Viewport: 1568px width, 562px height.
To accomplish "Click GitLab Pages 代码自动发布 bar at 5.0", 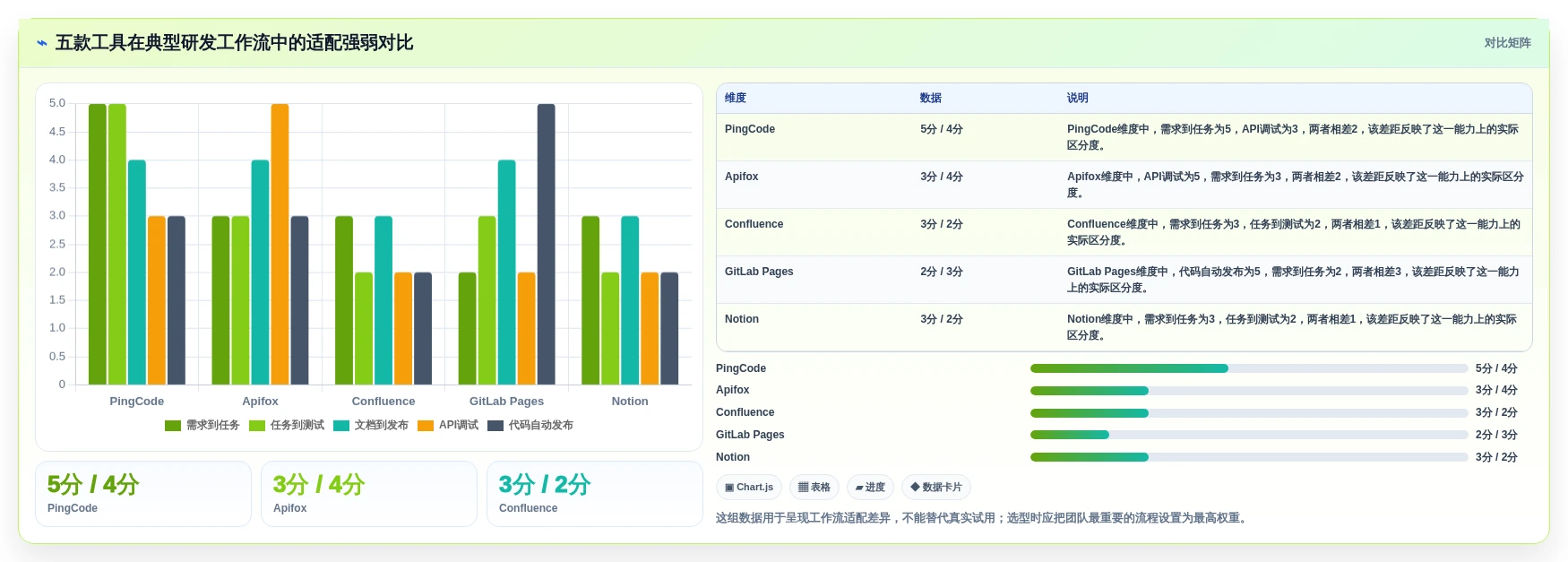I will point(547,245).
